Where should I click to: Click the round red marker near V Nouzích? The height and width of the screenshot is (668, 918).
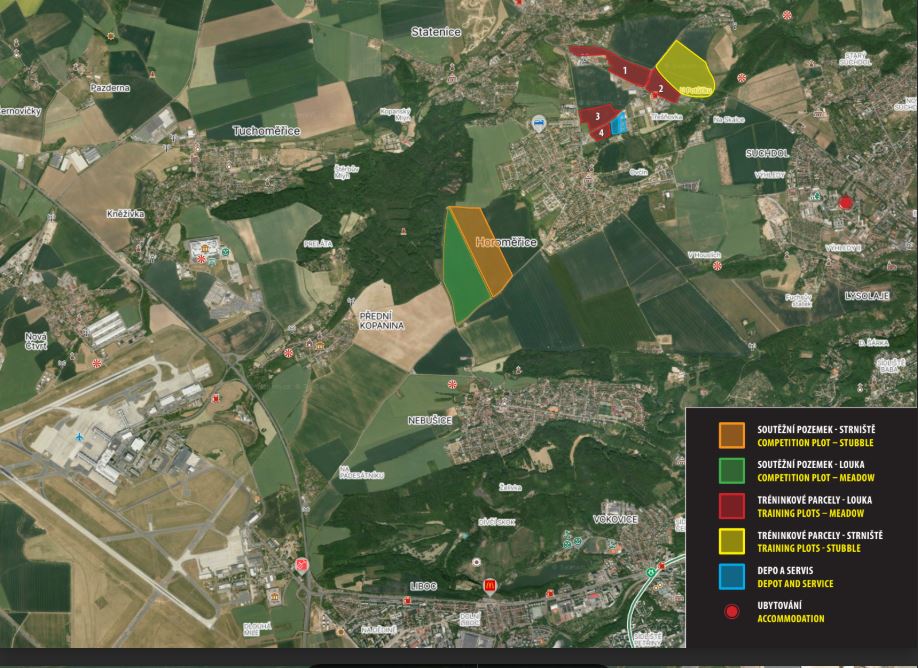click(x=717, y=266)
